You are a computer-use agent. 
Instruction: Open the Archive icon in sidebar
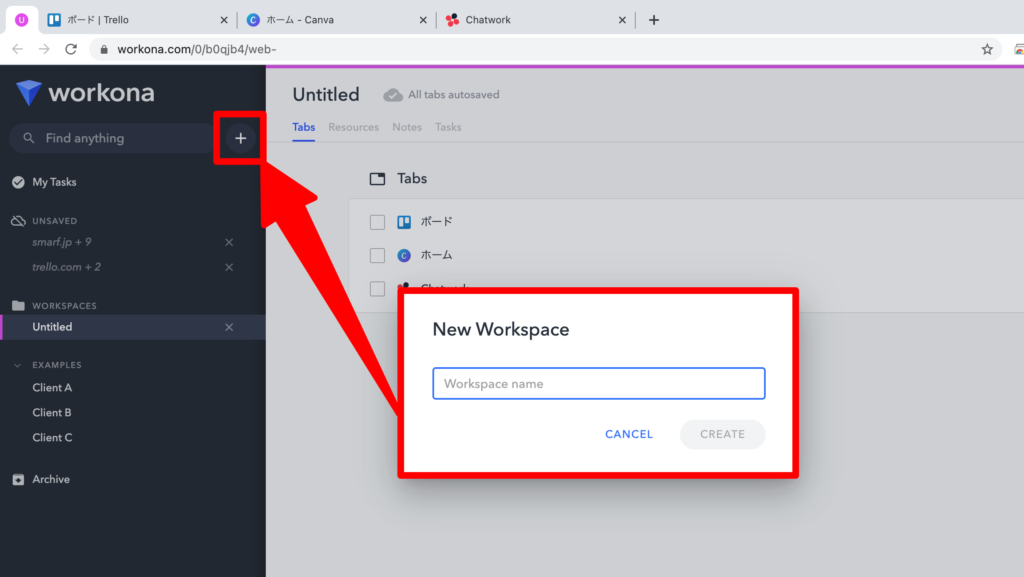point(18,480)
